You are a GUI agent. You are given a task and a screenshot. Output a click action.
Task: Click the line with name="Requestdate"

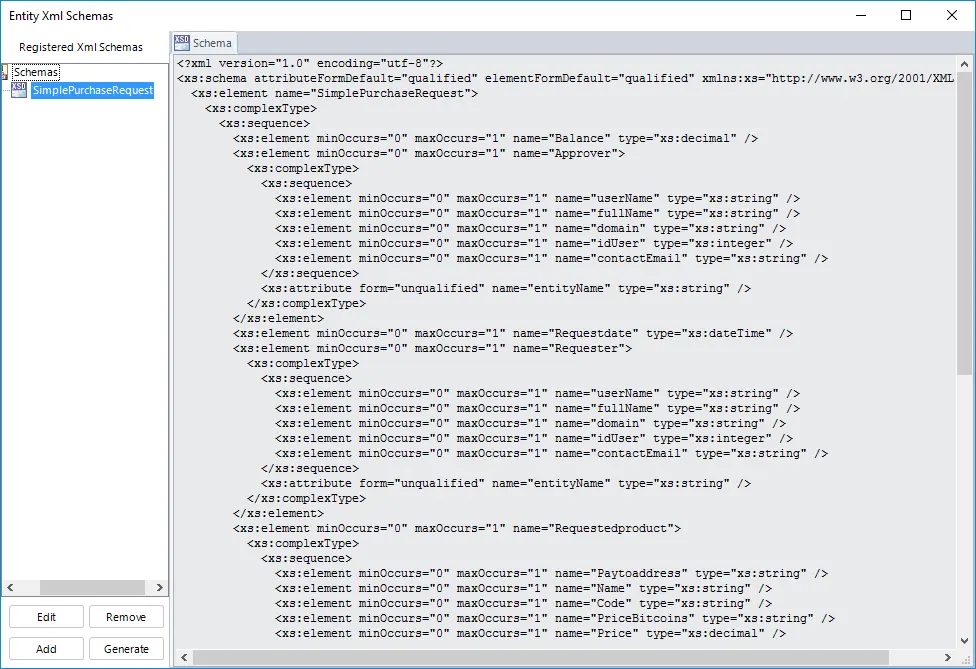[x=513, y=334]
